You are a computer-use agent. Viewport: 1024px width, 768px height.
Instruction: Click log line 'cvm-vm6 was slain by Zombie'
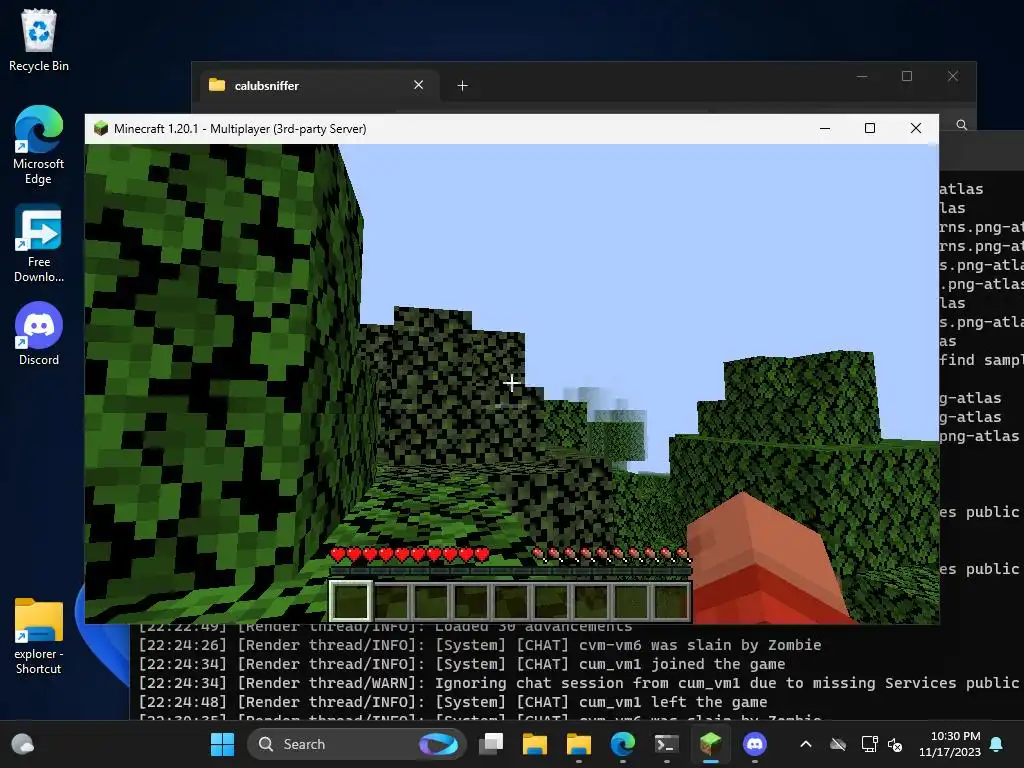tap(480, 645)
